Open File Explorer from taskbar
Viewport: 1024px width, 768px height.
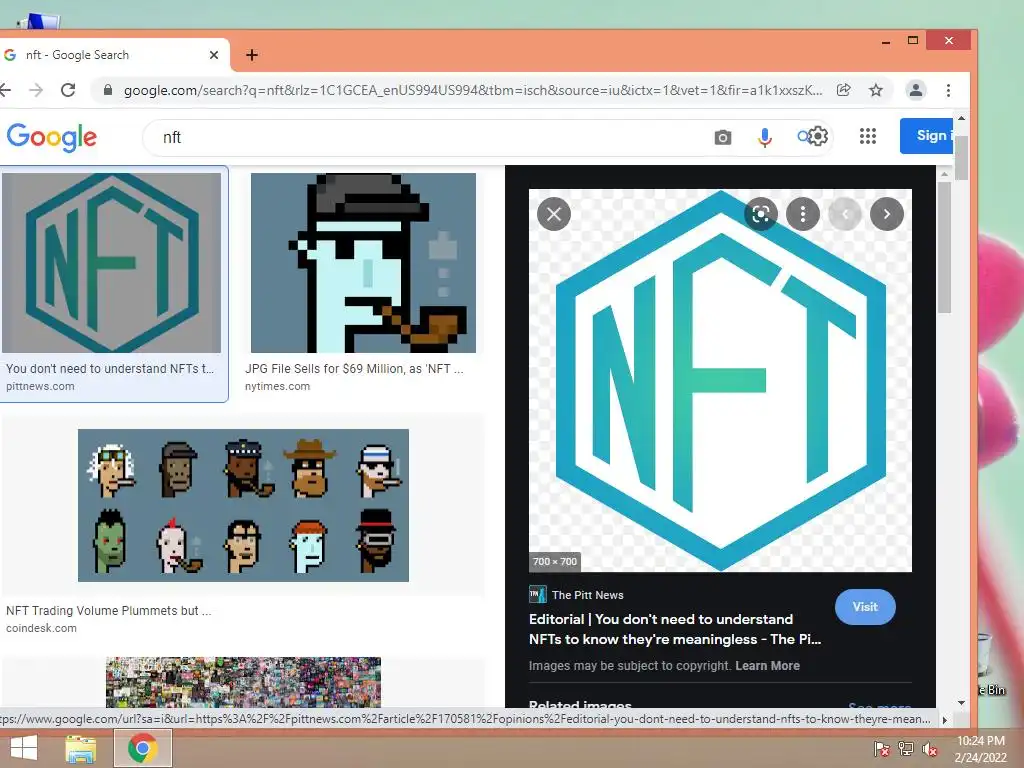[x=80, y=748]
